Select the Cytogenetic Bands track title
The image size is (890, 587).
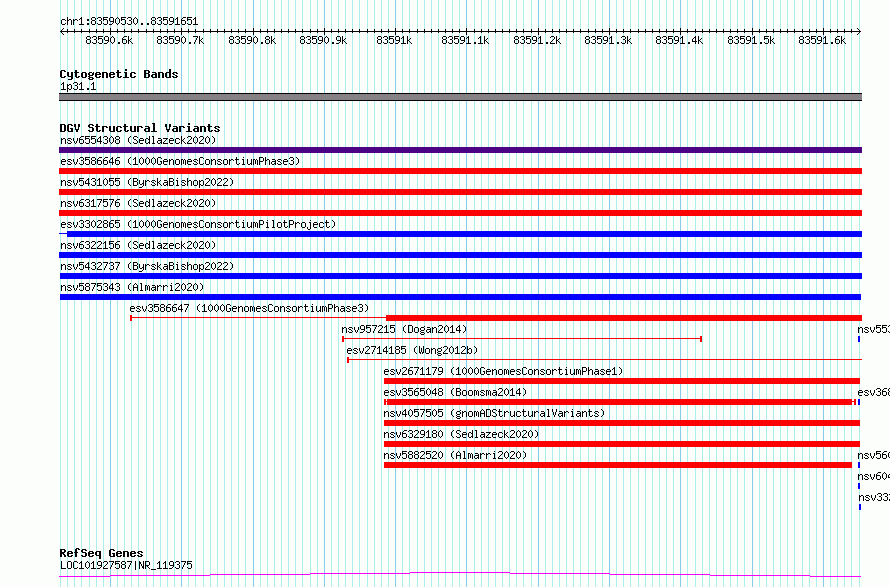pos(119,74)
